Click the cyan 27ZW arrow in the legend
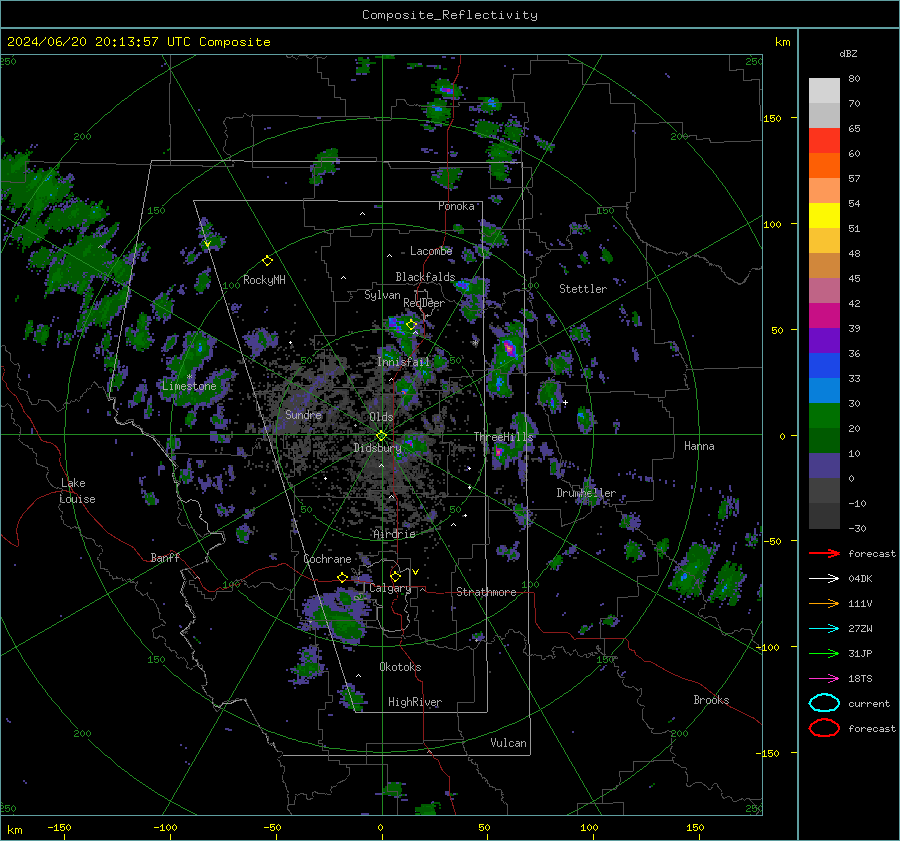The image size is (900, 841). (824, 629)
